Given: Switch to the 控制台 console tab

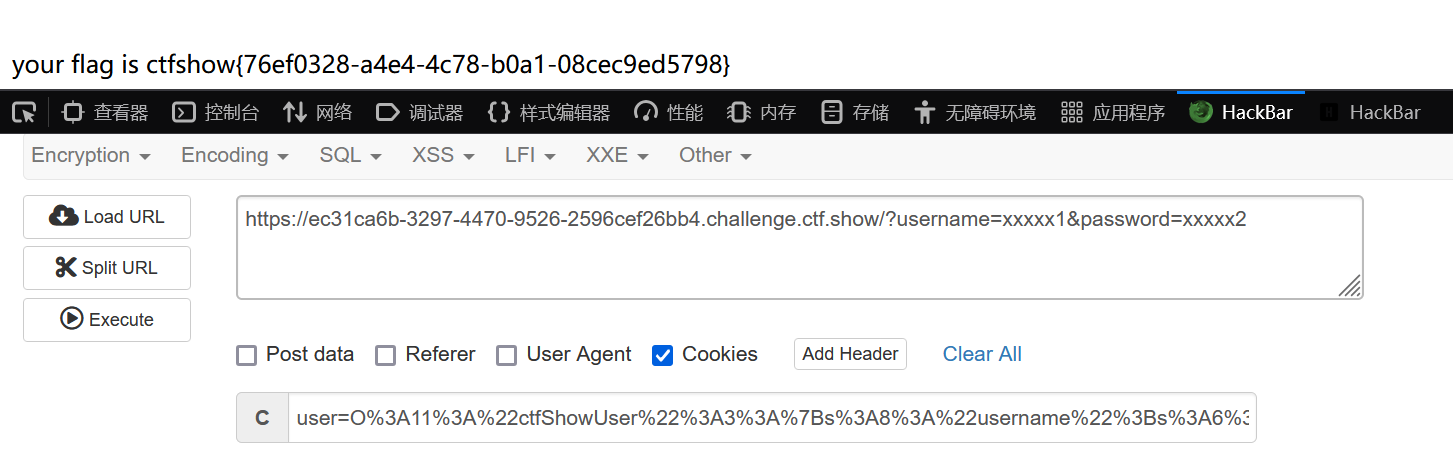Looking at the screenshot, I should (x=216, y=113).
